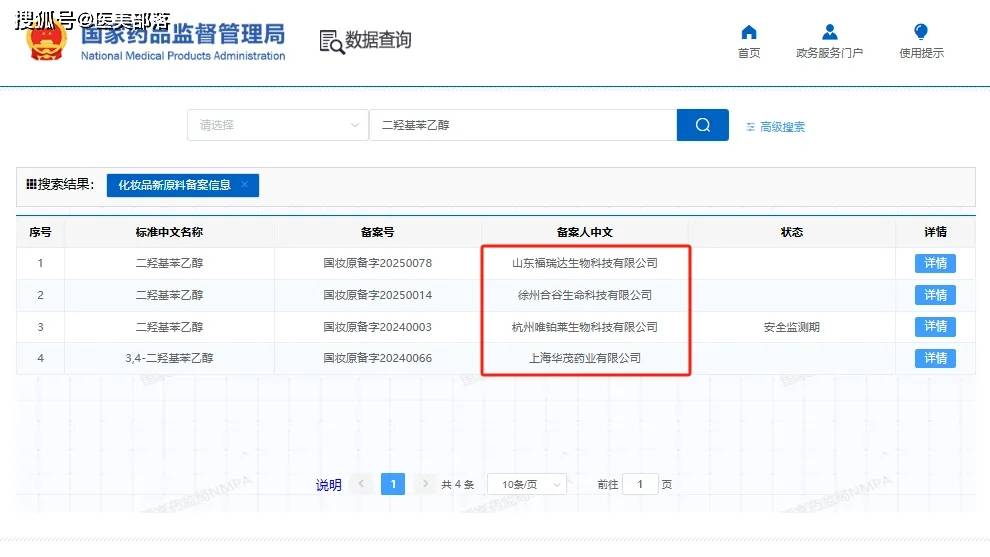
Task: Click the 数据查询 heading text
Action: pyautogui.click(x=378, y=40)
